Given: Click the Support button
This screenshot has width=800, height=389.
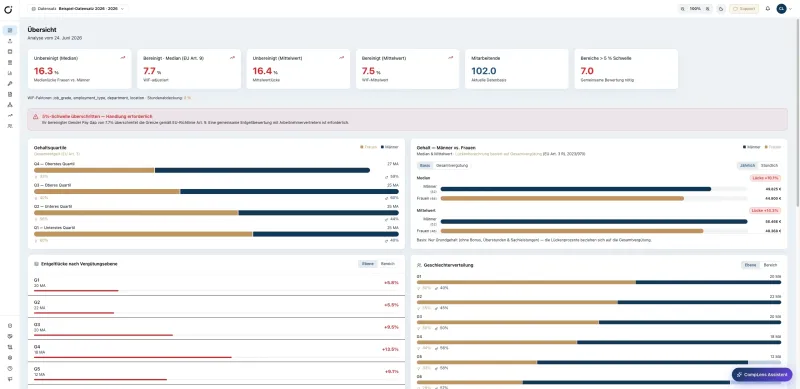Looking at the screenshot, I should tap(744, 9).
